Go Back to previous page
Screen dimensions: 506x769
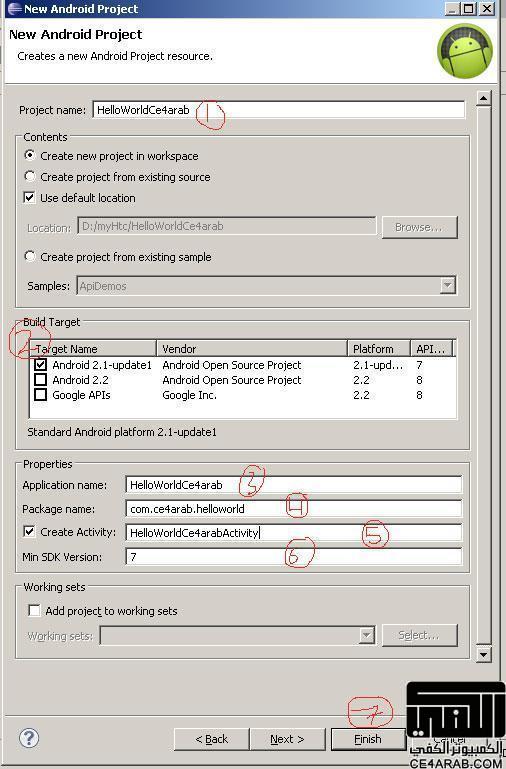(211, 739)
